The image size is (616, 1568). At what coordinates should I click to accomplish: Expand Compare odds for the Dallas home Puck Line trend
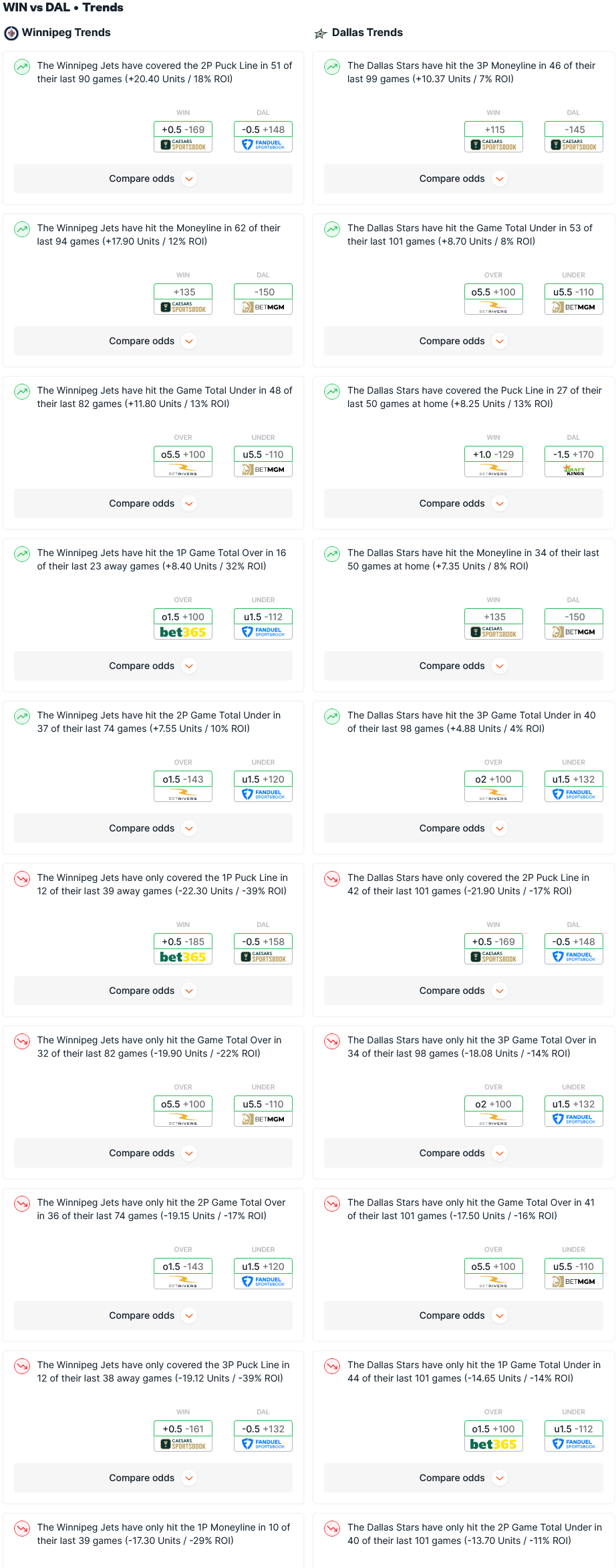pyautogui.click(x=464, y=503)
